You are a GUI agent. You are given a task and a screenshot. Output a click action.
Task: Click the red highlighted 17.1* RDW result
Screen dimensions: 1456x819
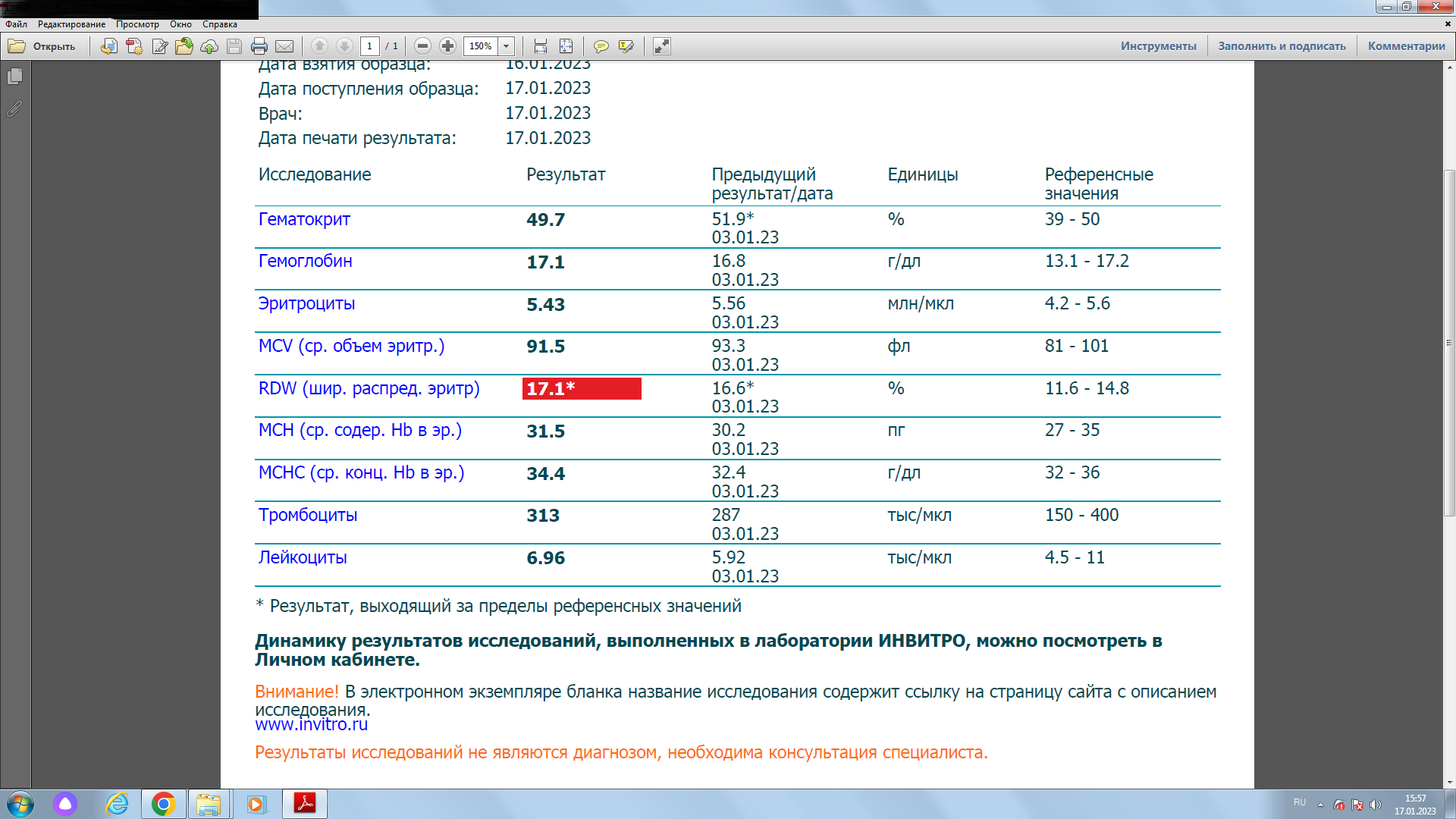pos(582,389)
